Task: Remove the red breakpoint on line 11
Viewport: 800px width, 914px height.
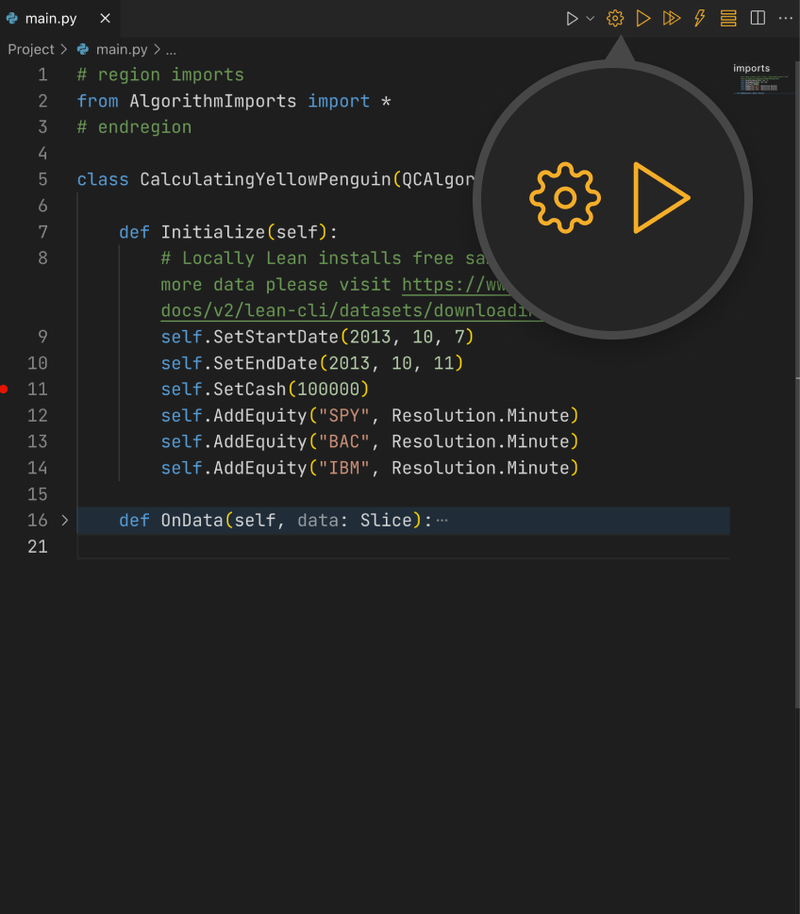Action: pyautogui.click(x=5, y=389)
